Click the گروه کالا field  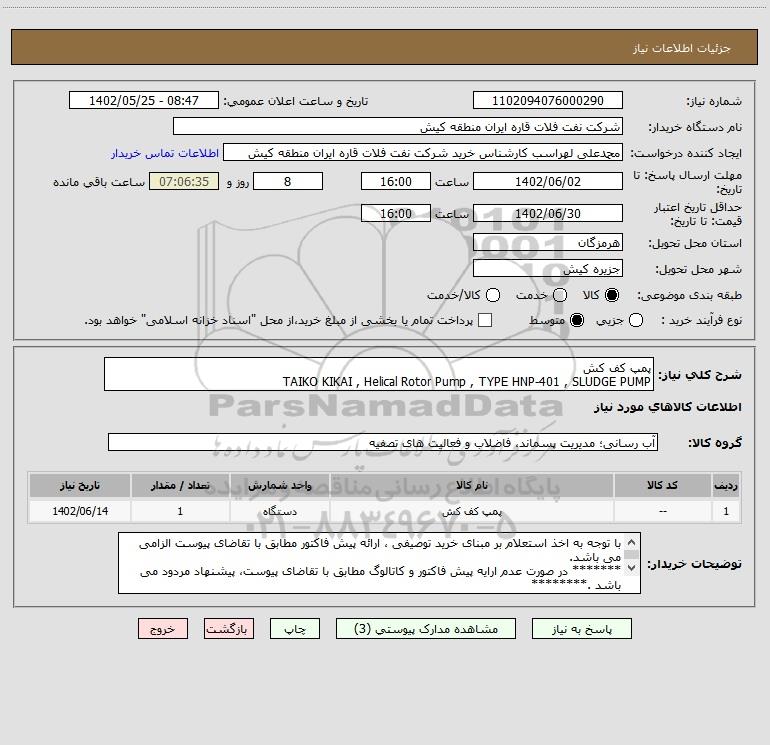click(383, 442)
